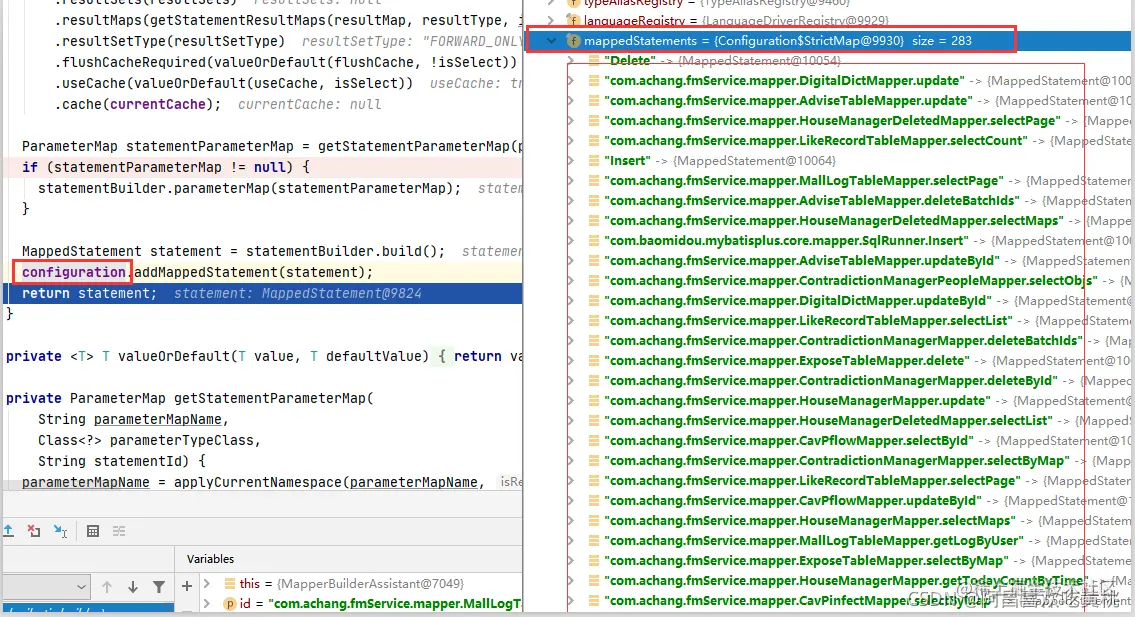Click the entry icon for SqlRunner.Insert
This screenshot has height=617, width=1135.
(x=594, y=240)
